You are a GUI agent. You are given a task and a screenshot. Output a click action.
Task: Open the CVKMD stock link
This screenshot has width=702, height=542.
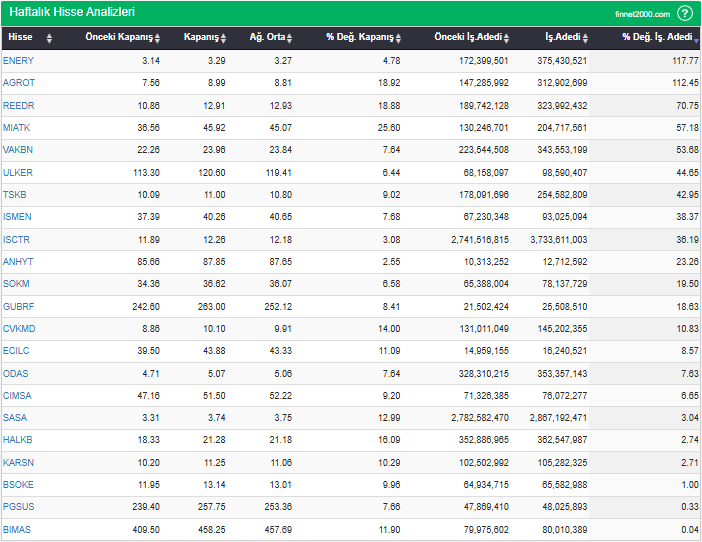[19, 329]
